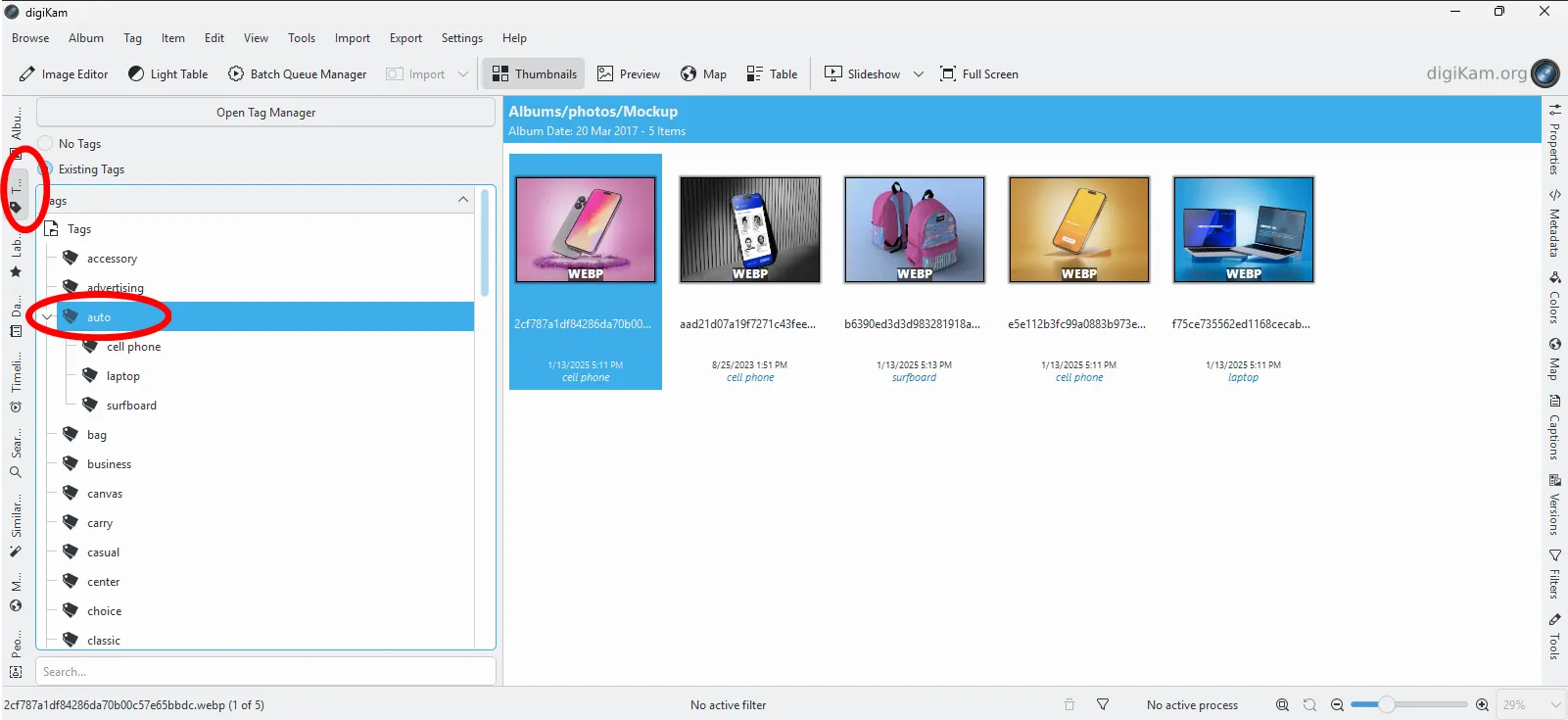Show the Map view in toolbar
1568x720 pixels.
[x=703, y=74]
